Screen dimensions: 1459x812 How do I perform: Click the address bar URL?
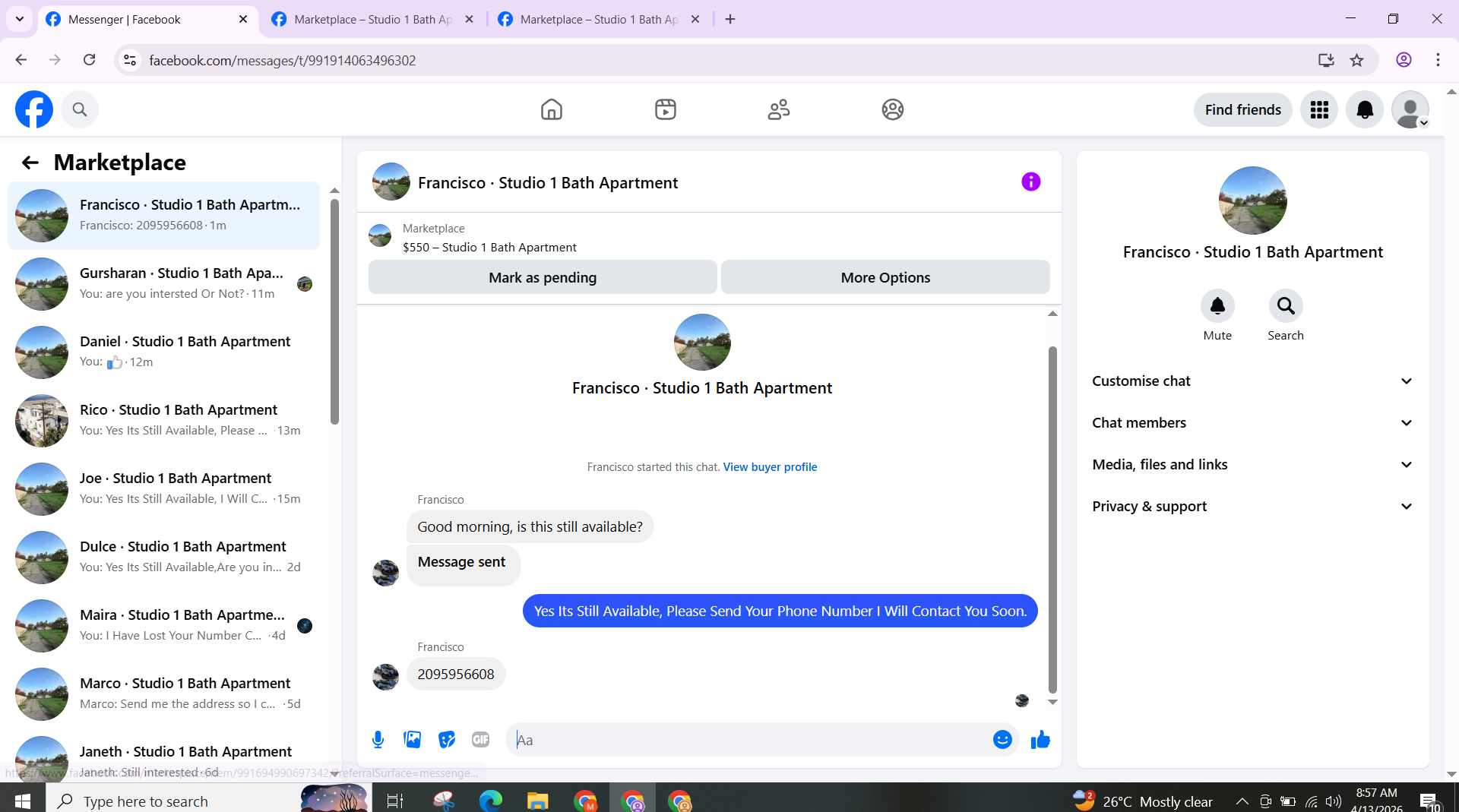282,61
